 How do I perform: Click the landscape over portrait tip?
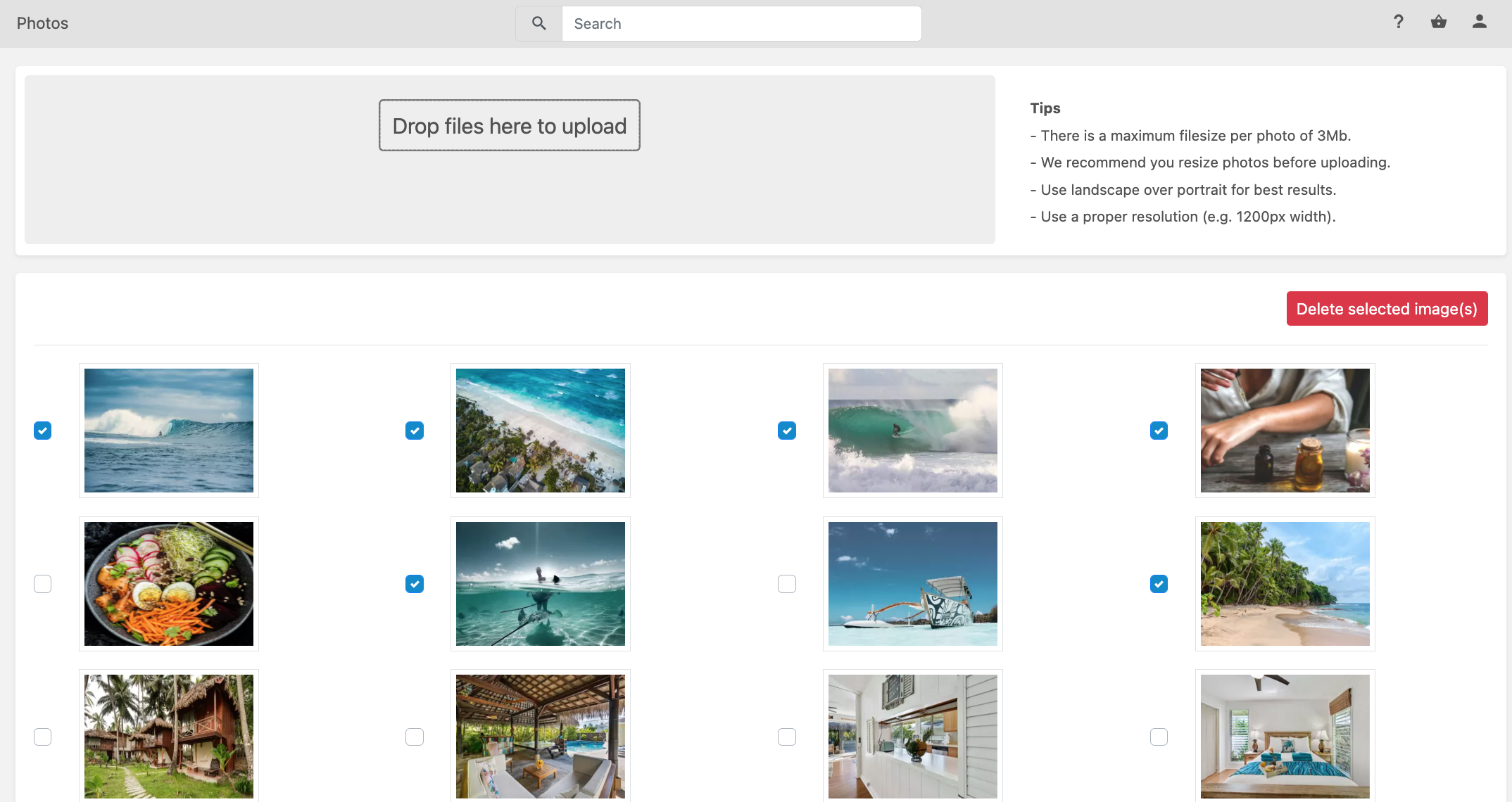[1183, 190]
